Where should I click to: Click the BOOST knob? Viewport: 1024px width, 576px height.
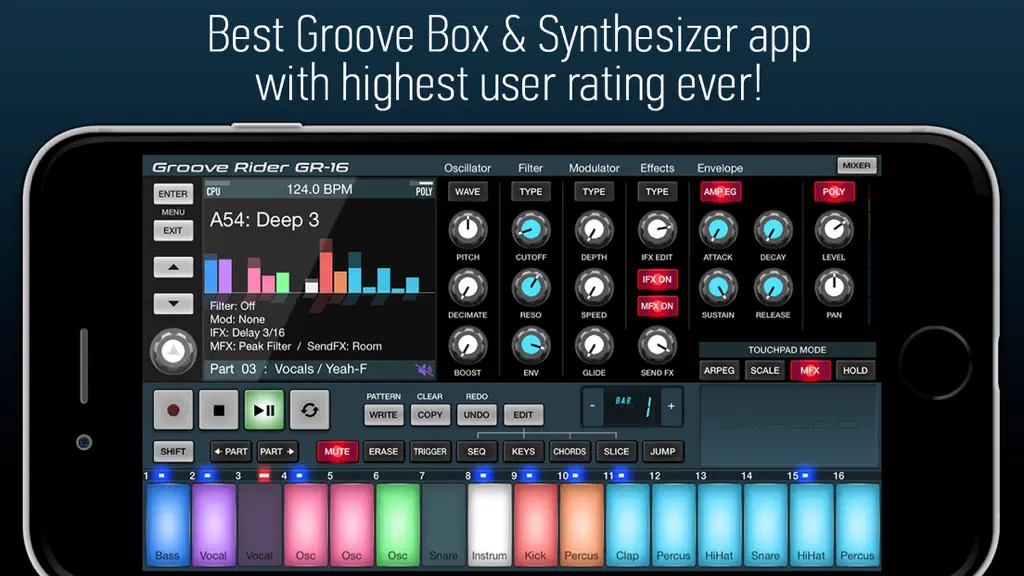pos(468,345)
